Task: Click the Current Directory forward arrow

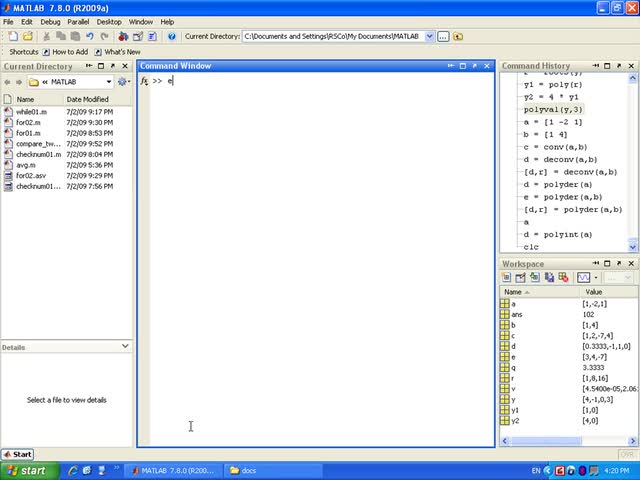Action: pos(19,82)
